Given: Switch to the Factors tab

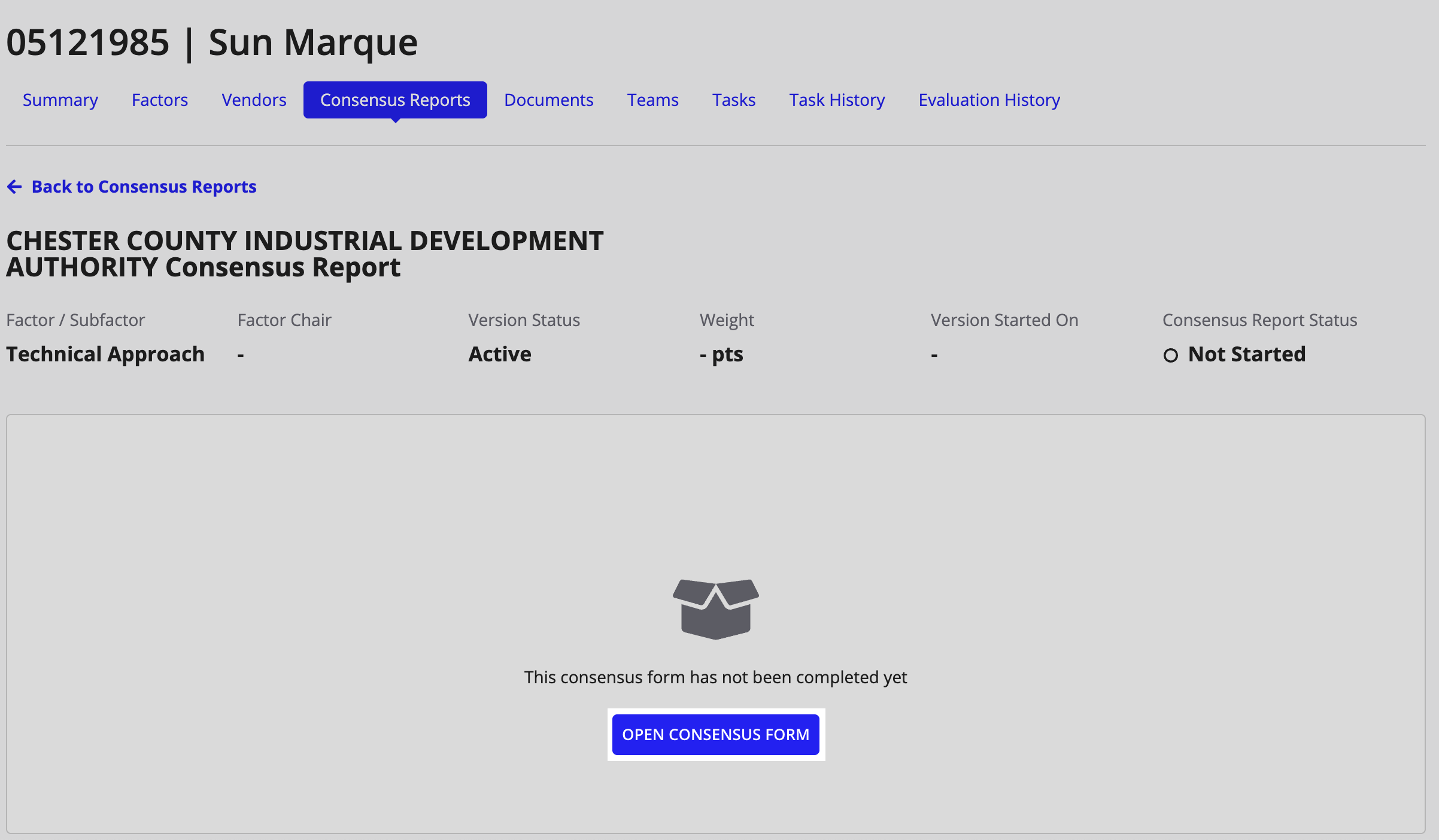Looking at the screenshot, I should pos(160,100).
